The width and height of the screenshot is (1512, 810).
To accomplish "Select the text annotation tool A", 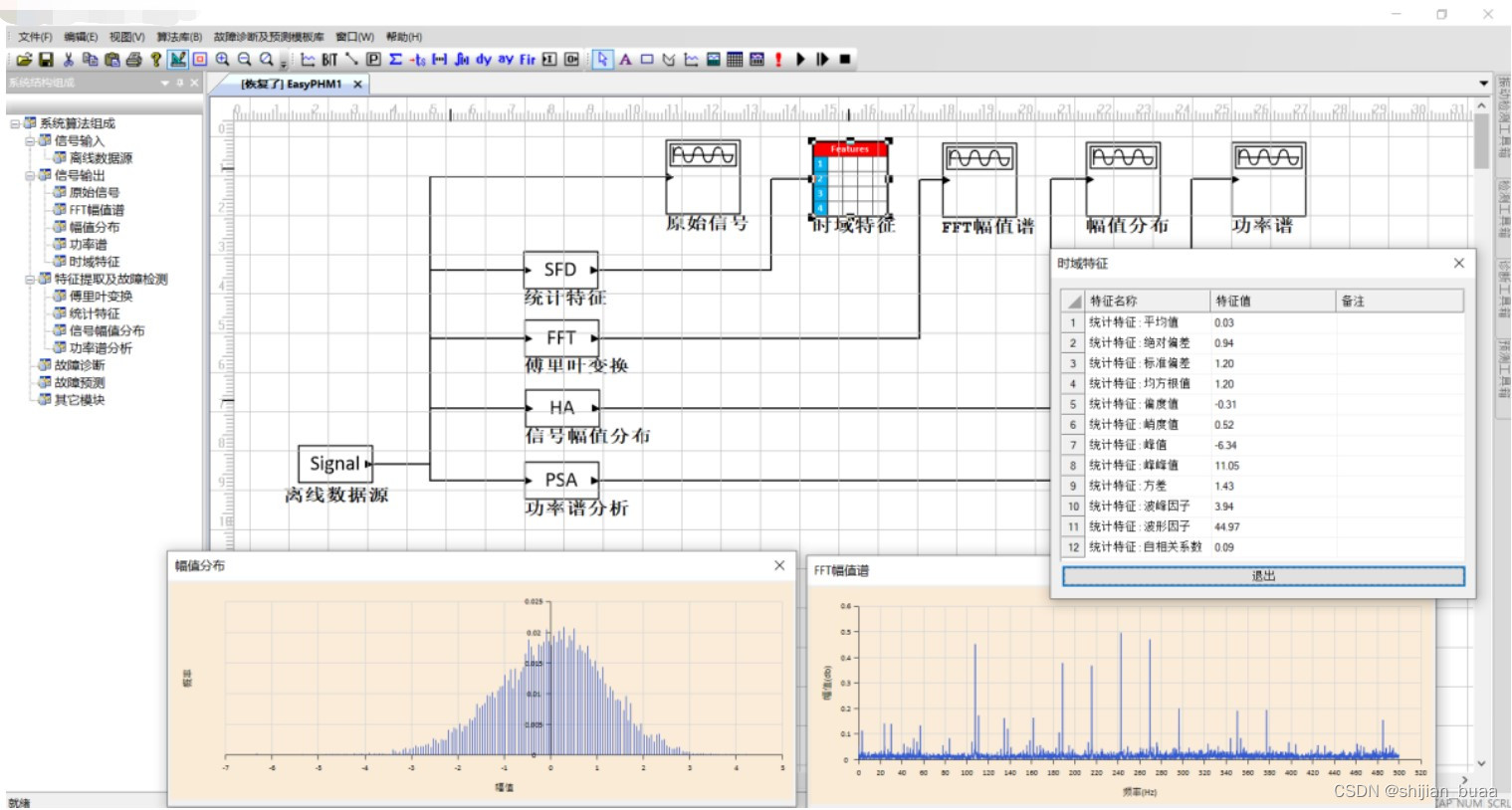I will [626, 59].
